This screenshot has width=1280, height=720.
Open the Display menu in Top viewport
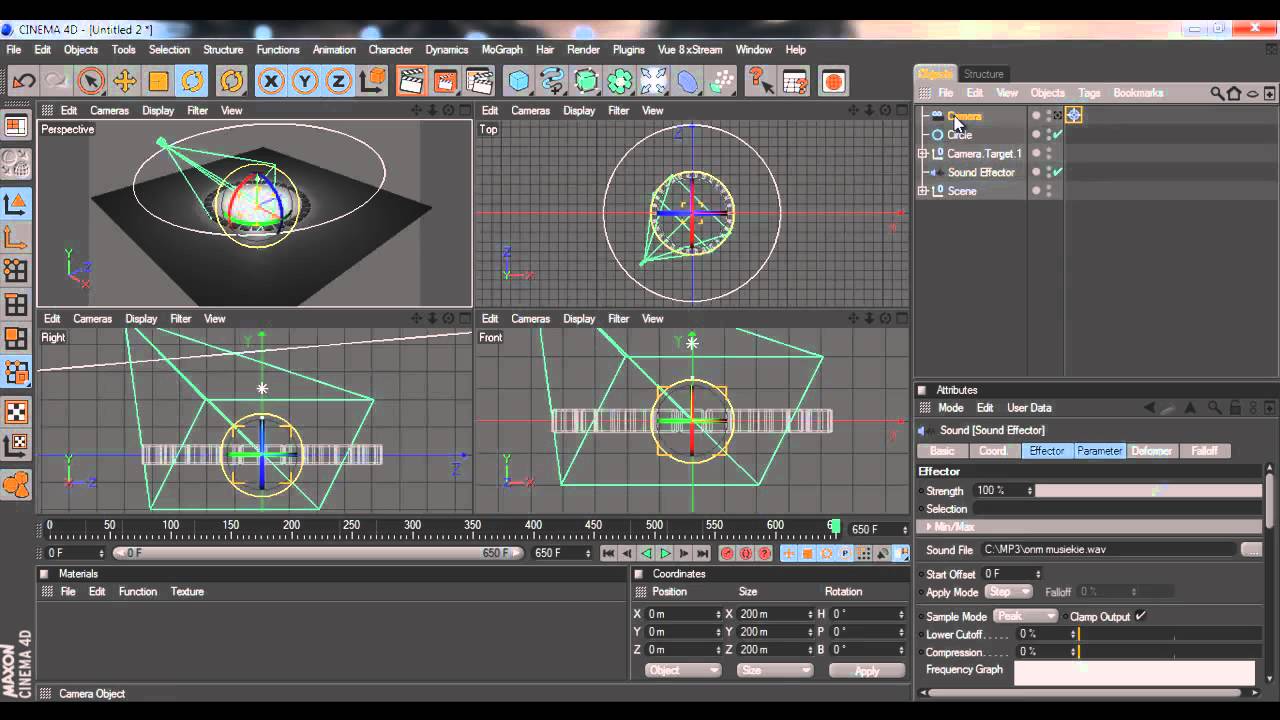tap(579, 111)
